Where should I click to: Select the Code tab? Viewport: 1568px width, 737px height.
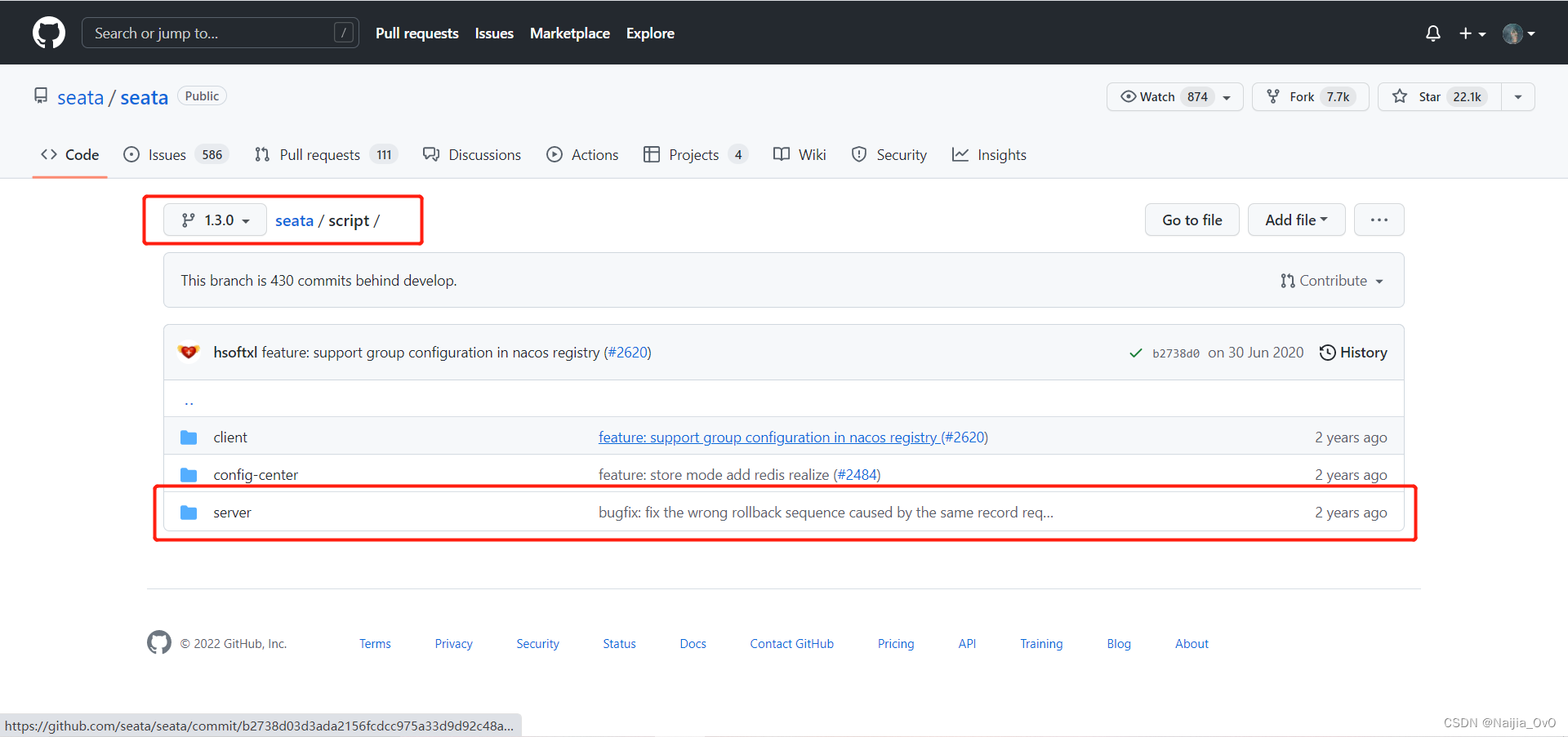point(70,154)
